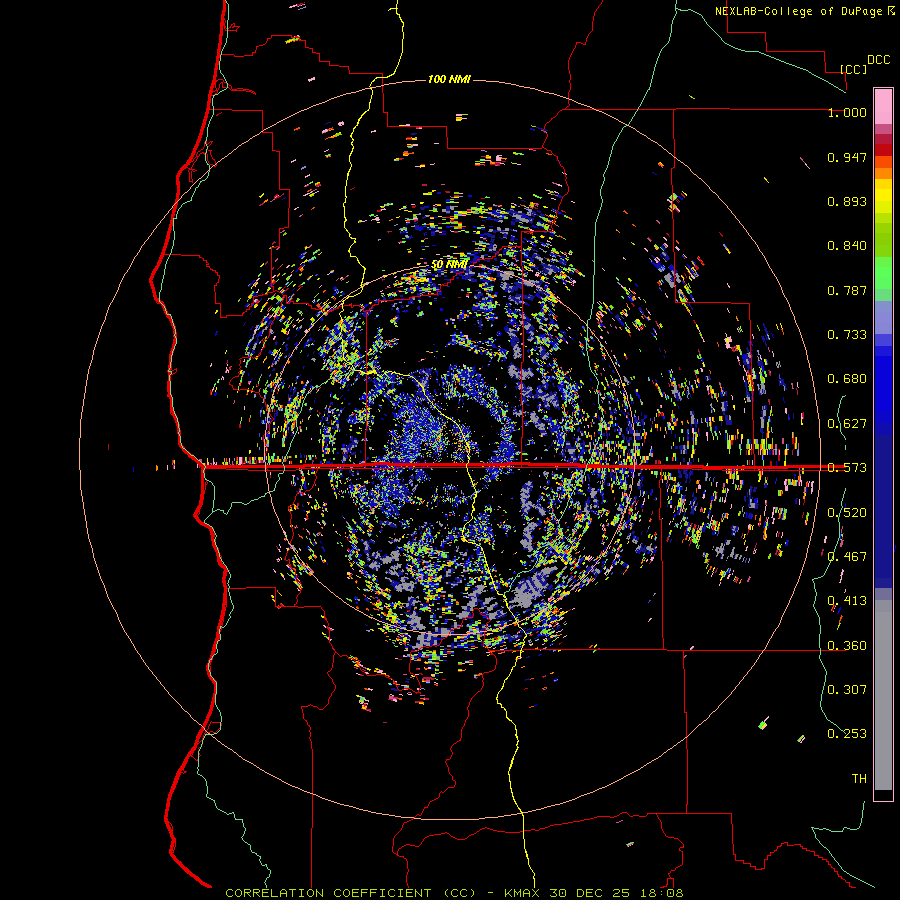Select the 0.413 scale value
Screen dimensions: 900x900
(x=847, y=601)
